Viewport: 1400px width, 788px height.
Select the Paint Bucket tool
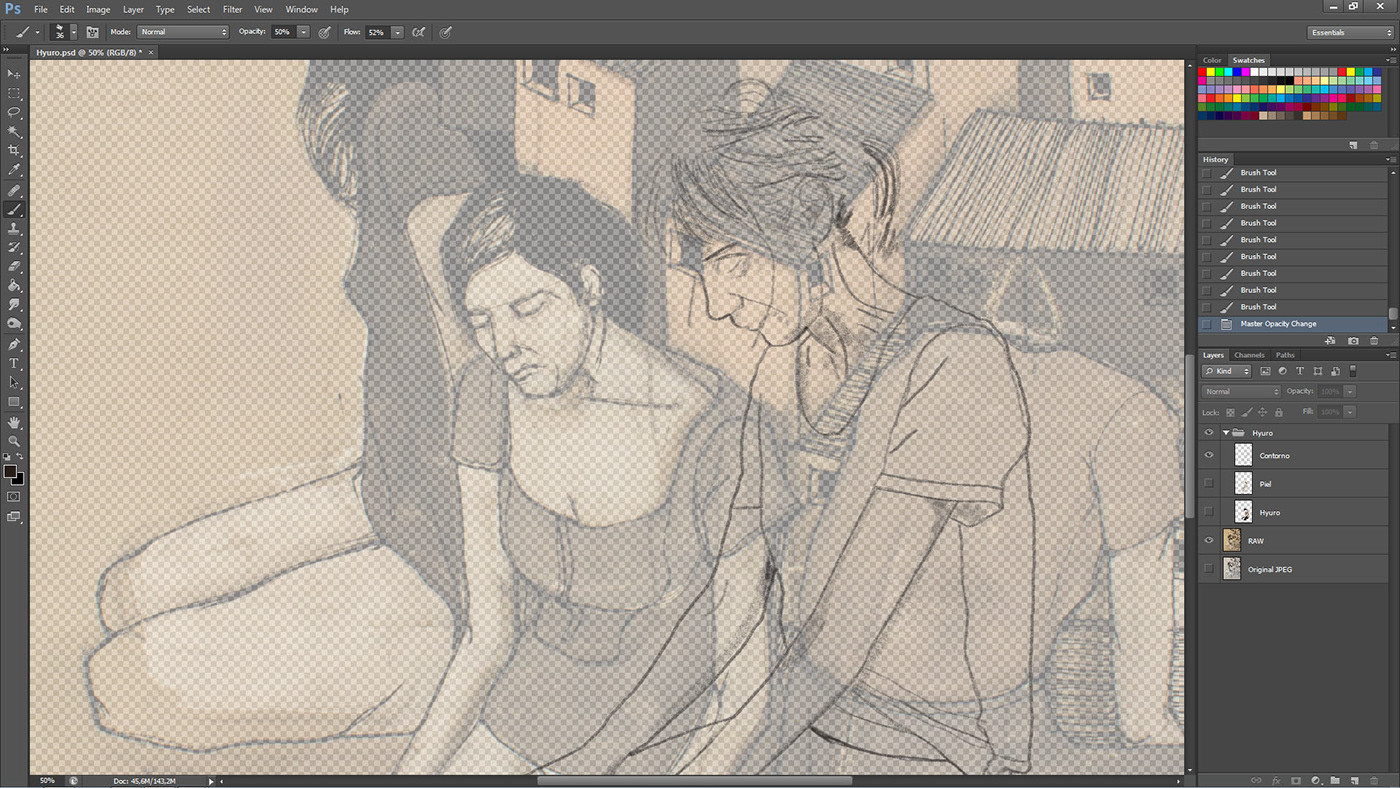[14, 286]
